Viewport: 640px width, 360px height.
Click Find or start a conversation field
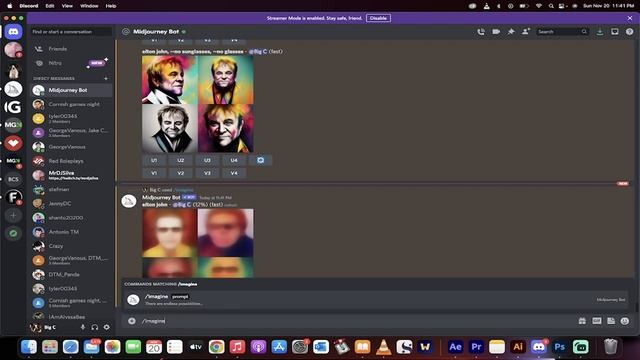coord(71,31)
